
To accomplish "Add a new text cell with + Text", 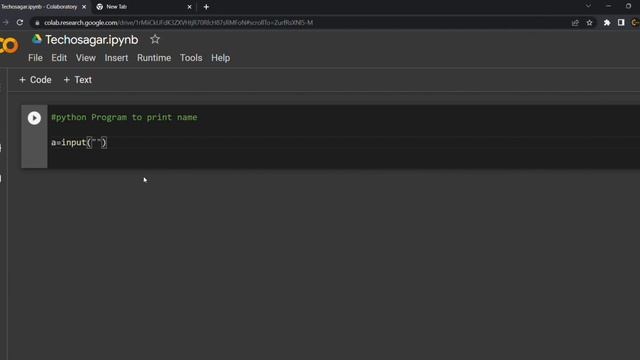I will coord(78,80).
